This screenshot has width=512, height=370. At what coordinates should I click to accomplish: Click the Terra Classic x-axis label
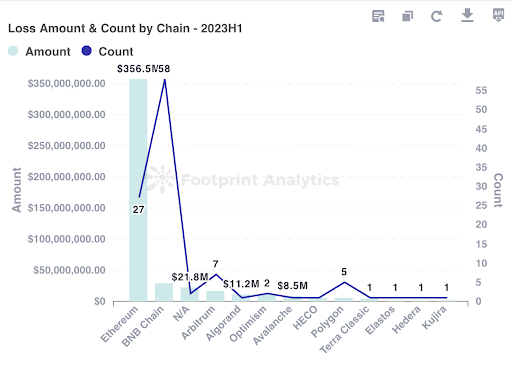click(x=345, y=329)
